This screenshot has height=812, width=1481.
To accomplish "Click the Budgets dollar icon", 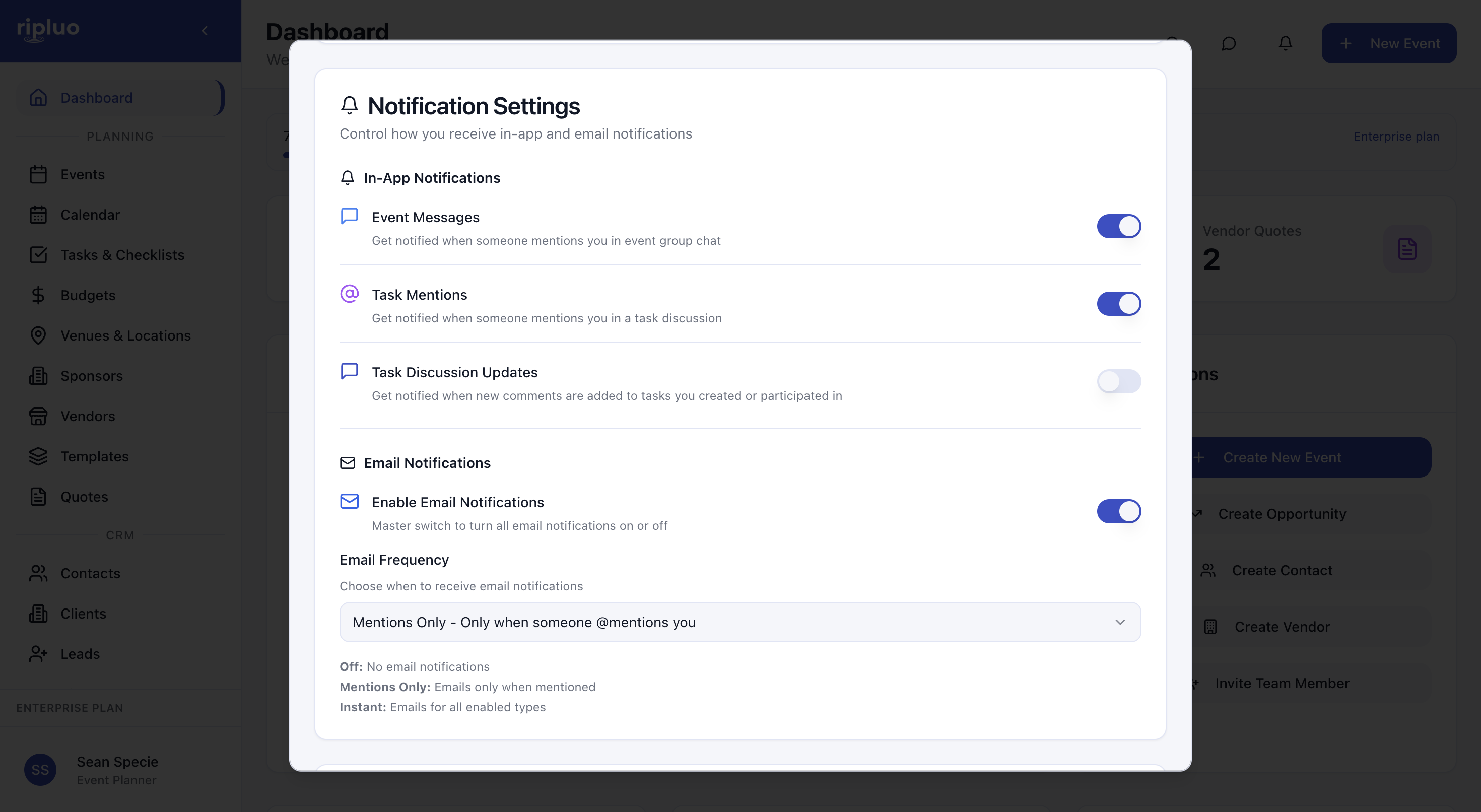I will pos(38,295).
